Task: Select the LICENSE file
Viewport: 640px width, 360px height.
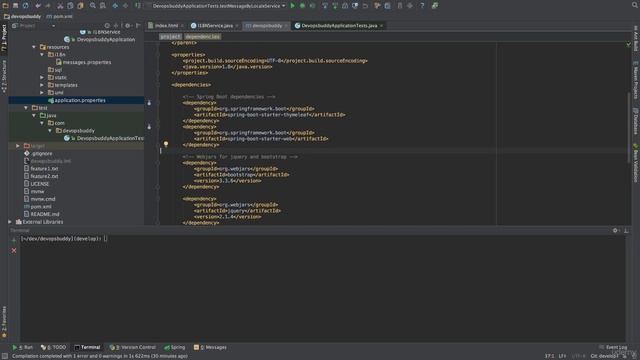Action: tap(37, 184)
